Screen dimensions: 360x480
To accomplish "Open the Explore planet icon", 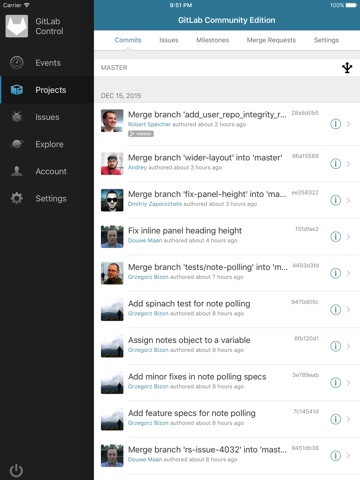I will [x=17, y=144].
